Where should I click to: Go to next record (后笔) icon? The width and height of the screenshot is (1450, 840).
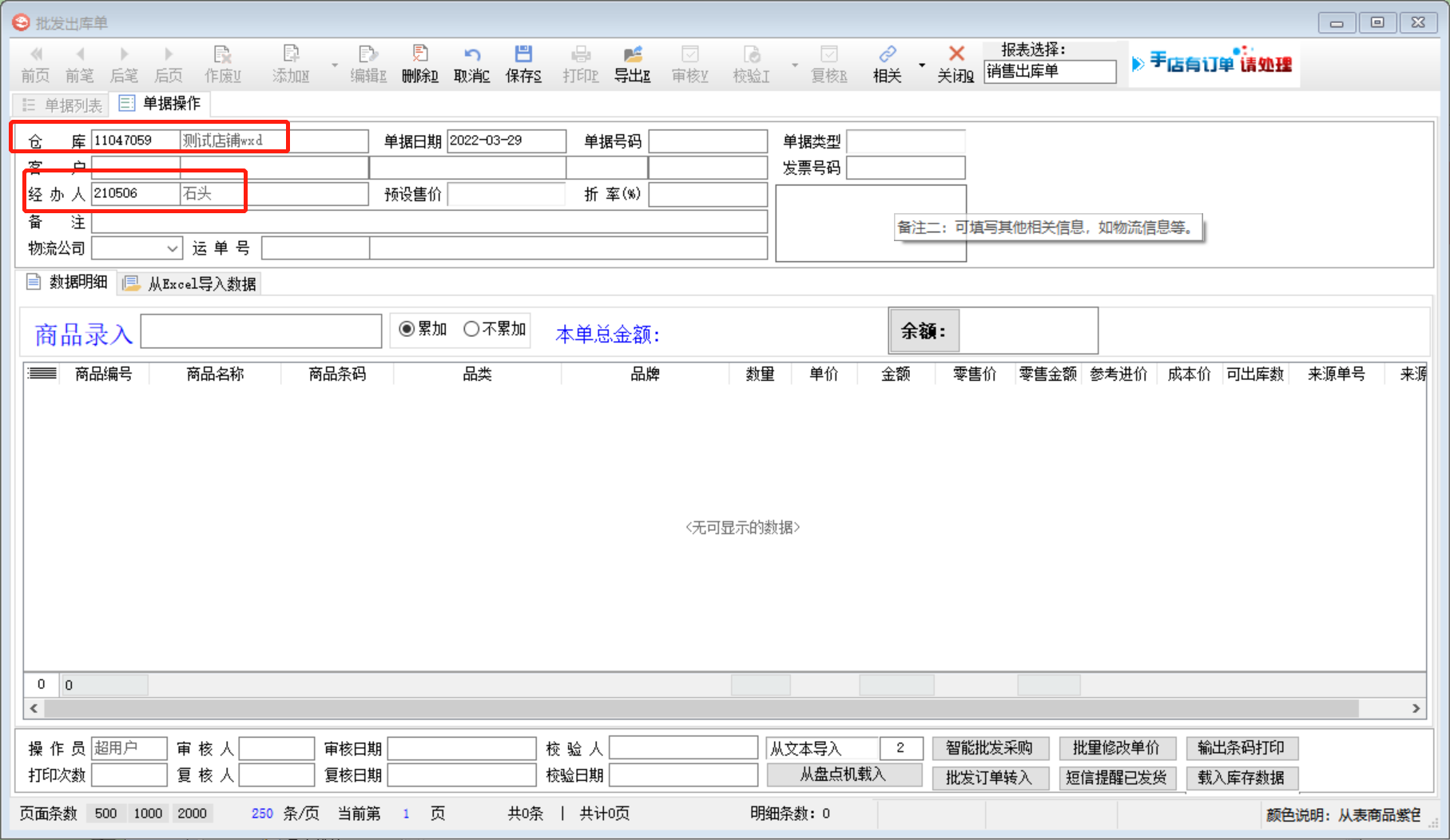pyautogui.click(x=124, y=54)
